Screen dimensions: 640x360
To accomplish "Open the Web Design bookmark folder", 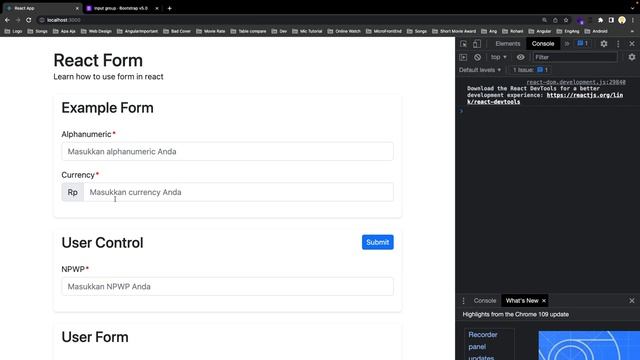I will click(x=96, y=31).
